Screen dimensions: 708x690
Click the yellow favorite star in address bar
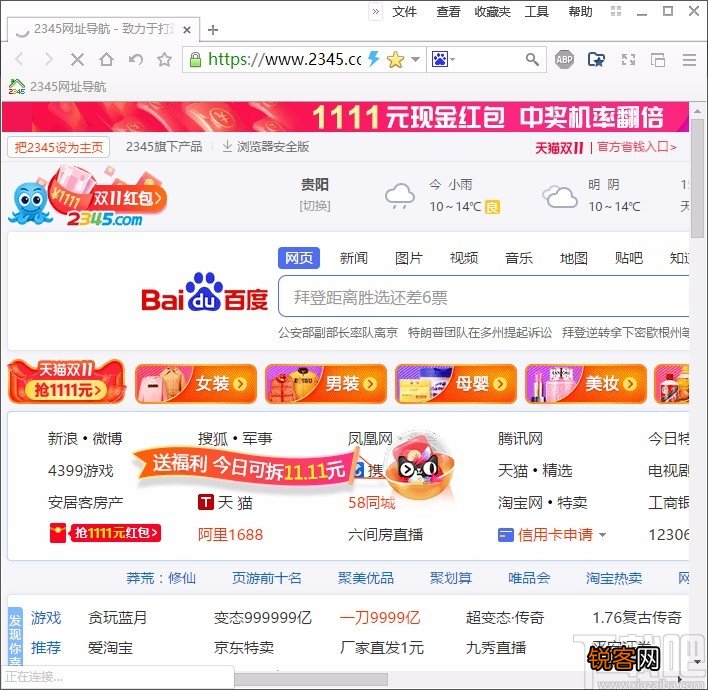click(x=396, y=59)
